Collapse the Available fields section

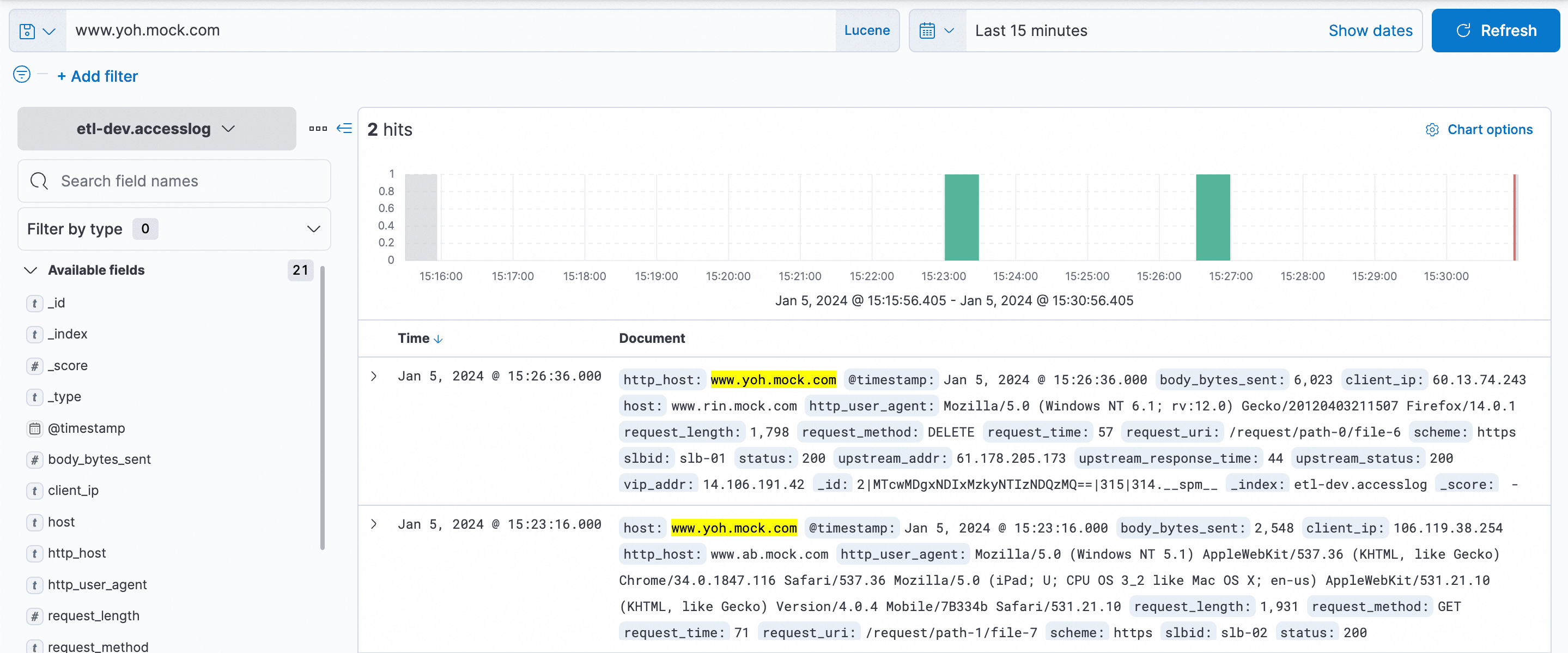(31, 270)
